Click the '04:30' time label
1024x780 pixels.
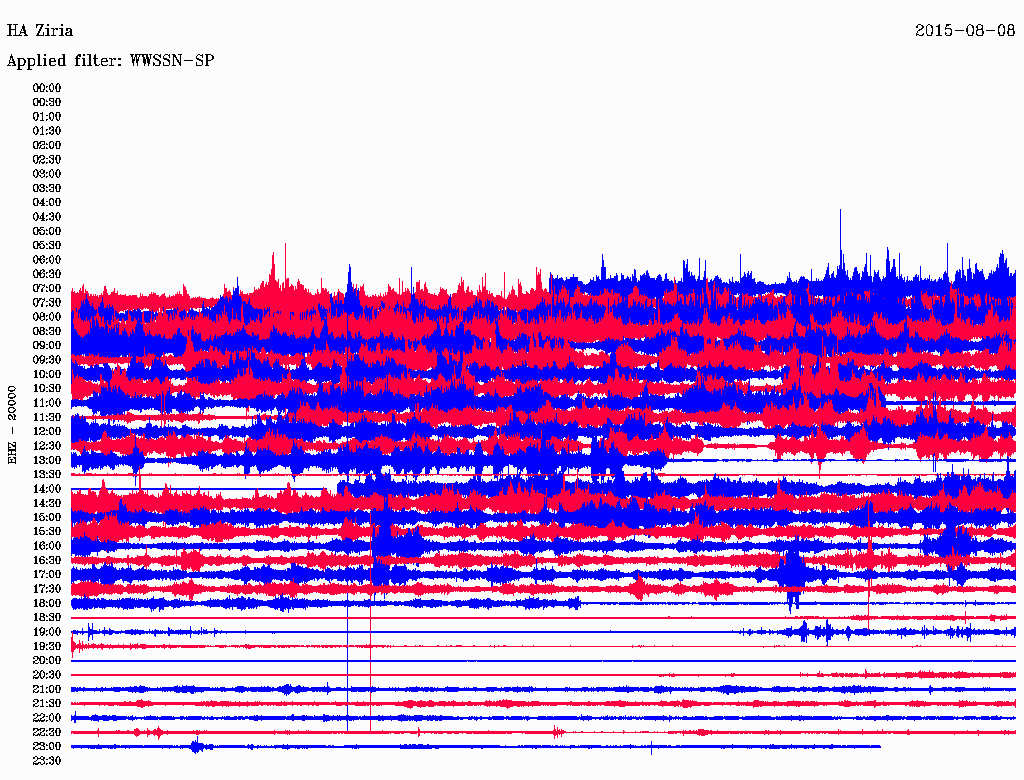[x=47, y=217]
